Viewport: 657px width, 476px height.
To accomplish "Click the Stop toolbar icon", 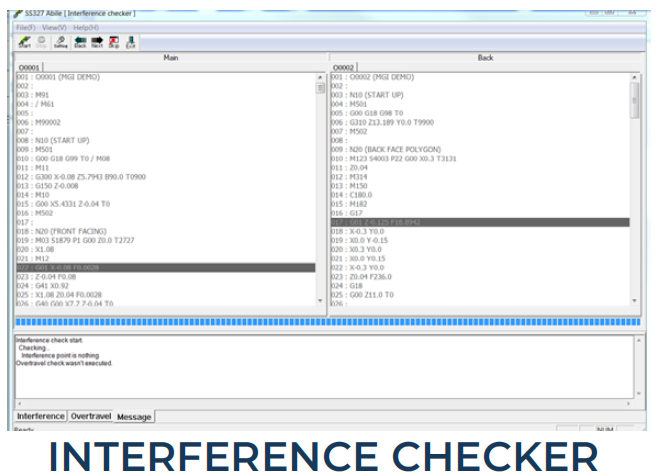I will point(42,43).
